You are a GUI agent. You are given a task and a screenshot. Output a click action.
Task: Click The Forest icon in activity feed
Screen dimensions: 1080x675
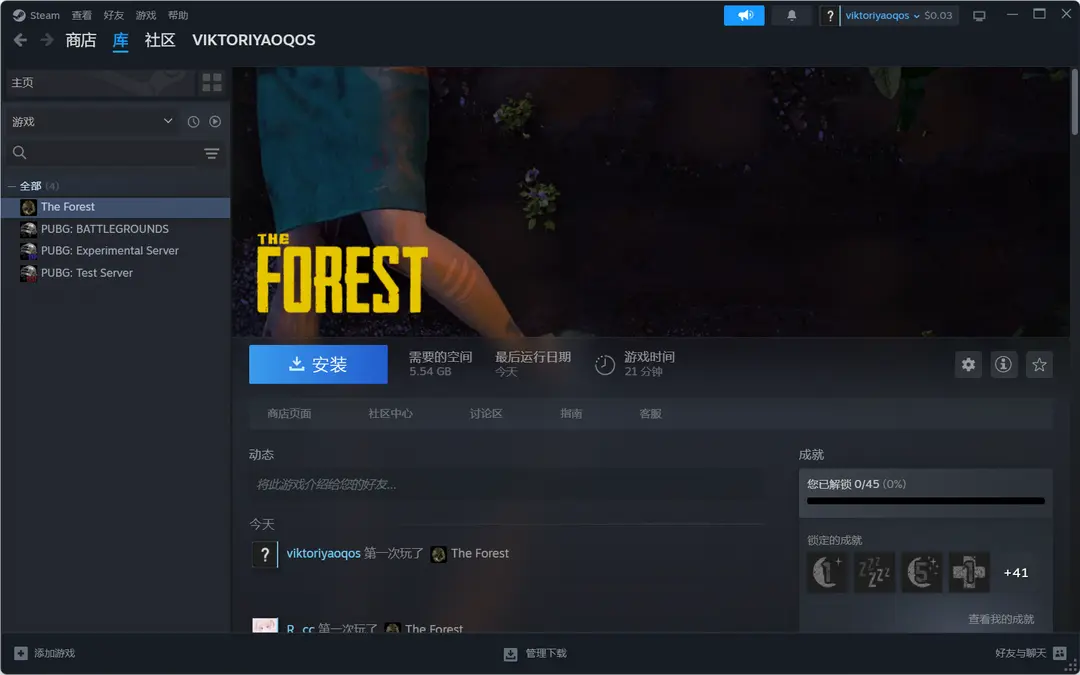coord(438,554)
